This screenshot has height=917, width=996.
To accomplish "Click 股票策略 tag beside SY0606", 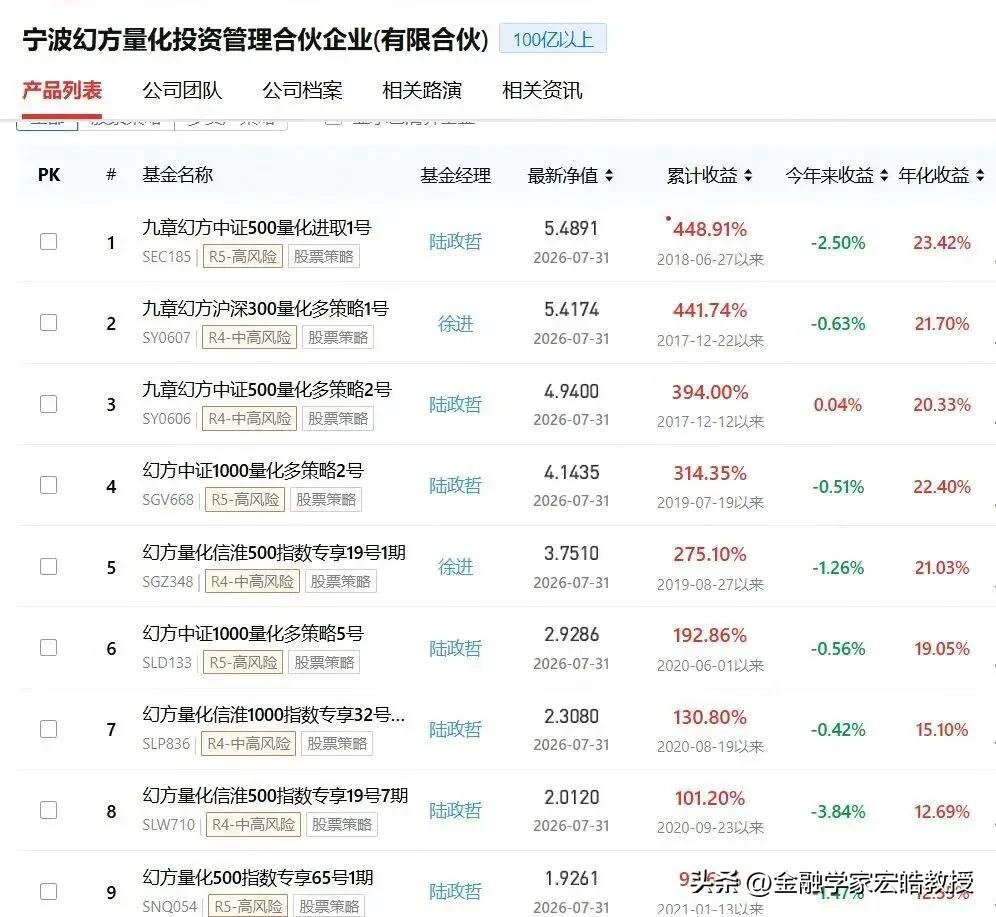I will tap(338, 419).
